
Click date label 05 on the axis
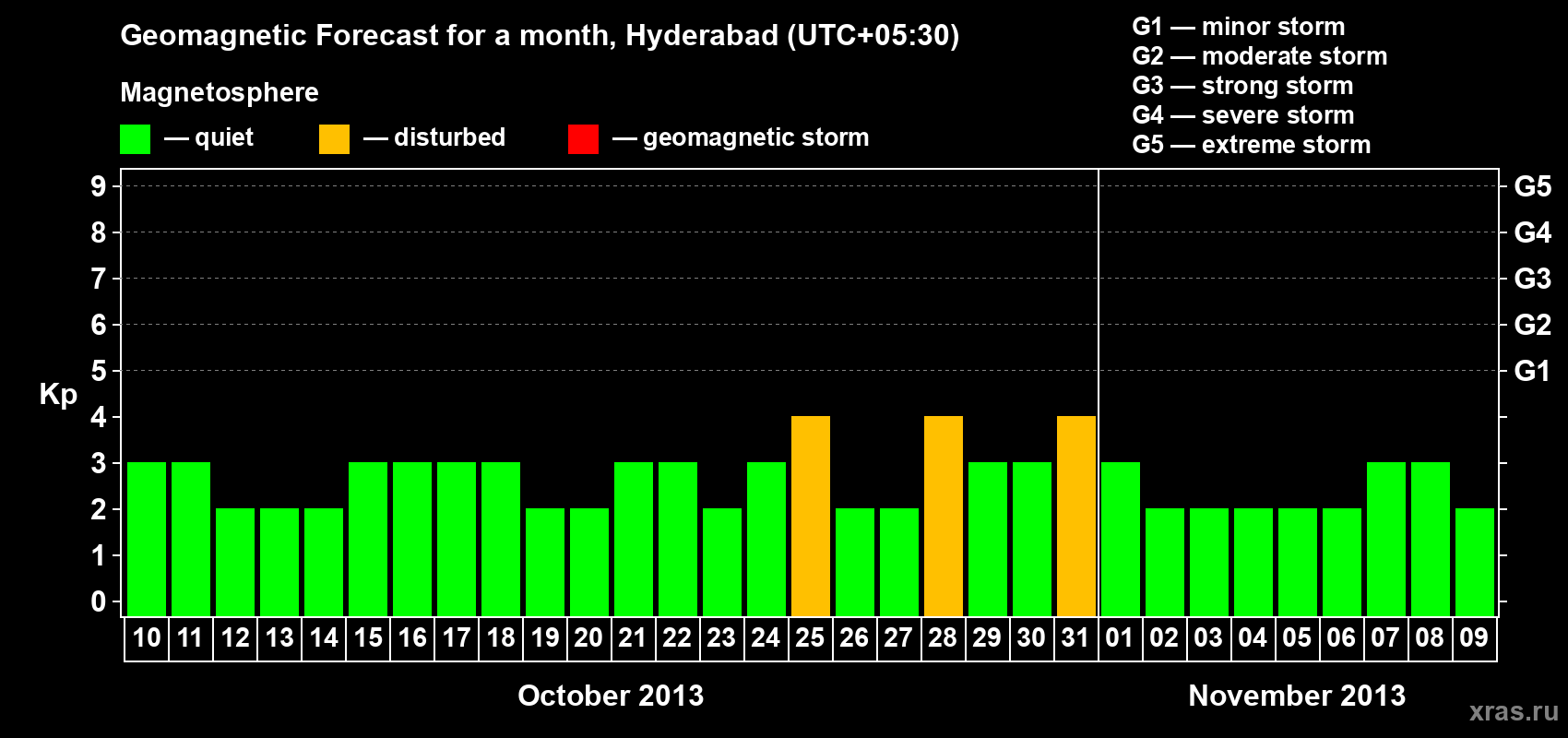coord(1298,637)
